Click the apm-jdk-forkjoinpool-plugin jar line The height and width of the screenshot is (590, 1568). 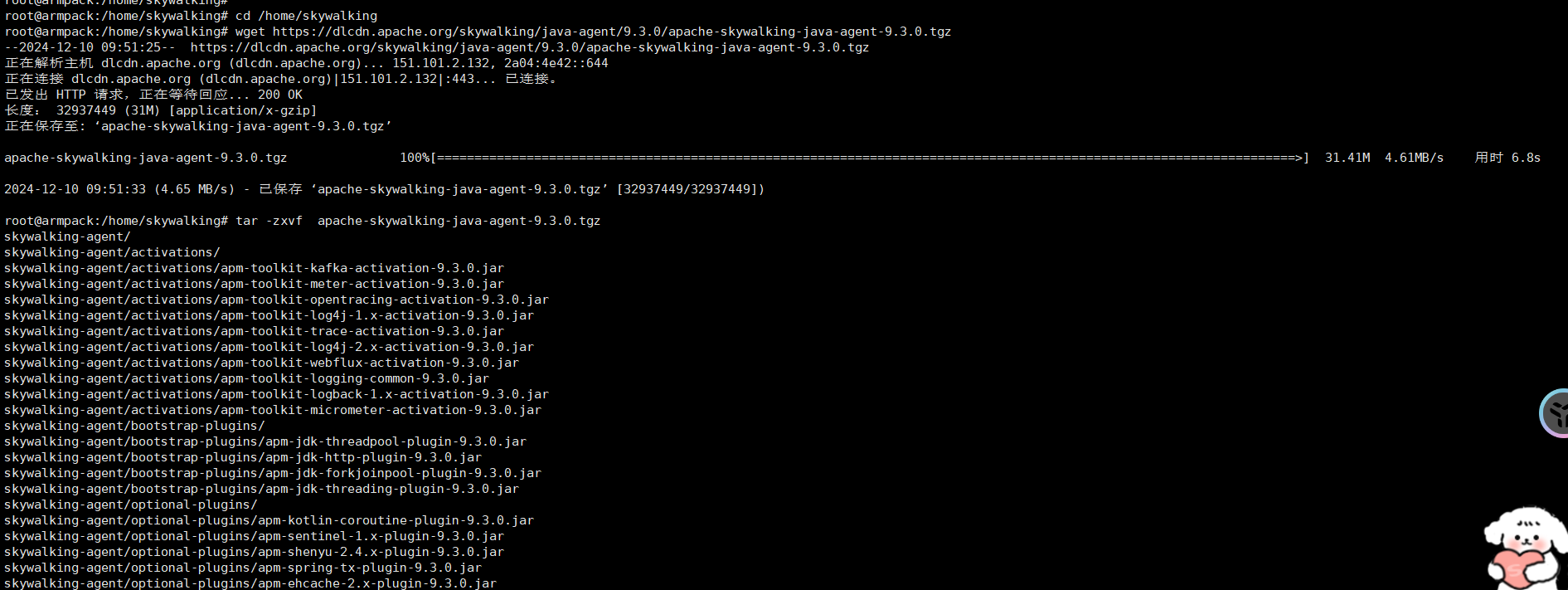[x=272, y=473]
